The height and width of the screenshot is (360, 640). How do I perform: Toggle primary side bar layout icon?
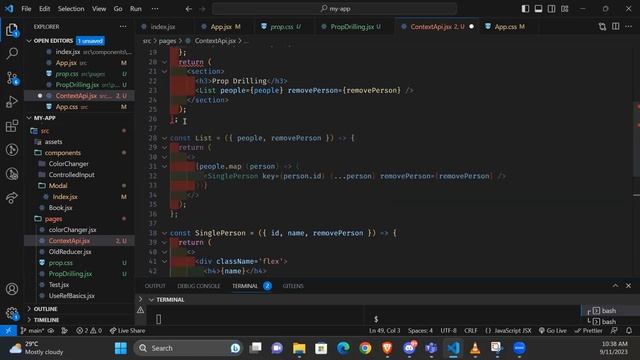click(525, 9)
